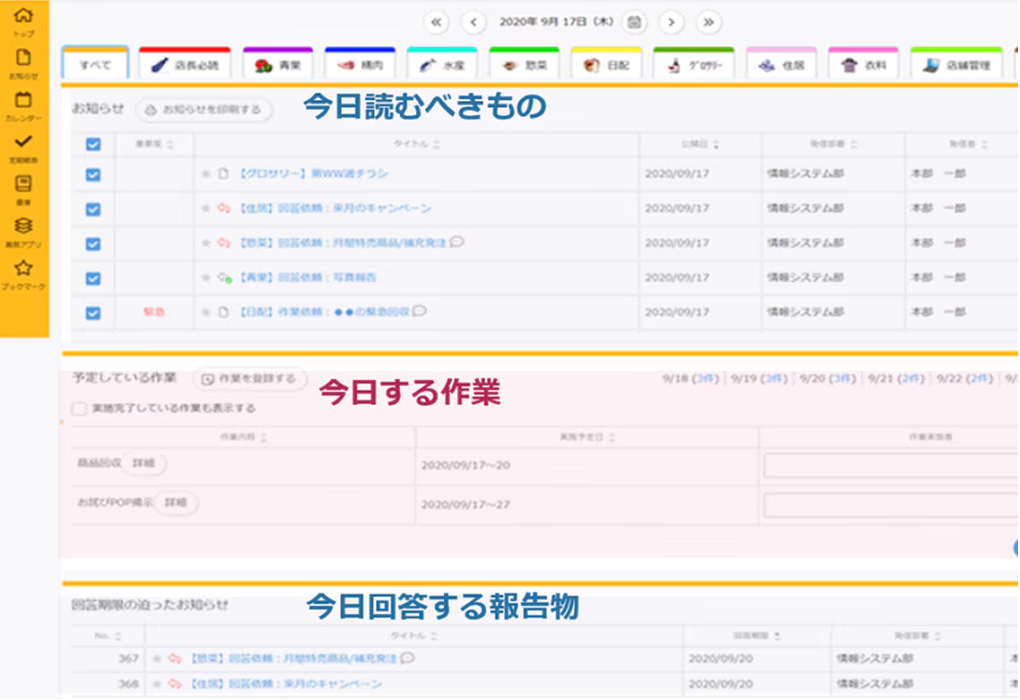
Task: Star the 【グロサリー】 notice row
Action: pyautogui.click(x=206, y=174)
